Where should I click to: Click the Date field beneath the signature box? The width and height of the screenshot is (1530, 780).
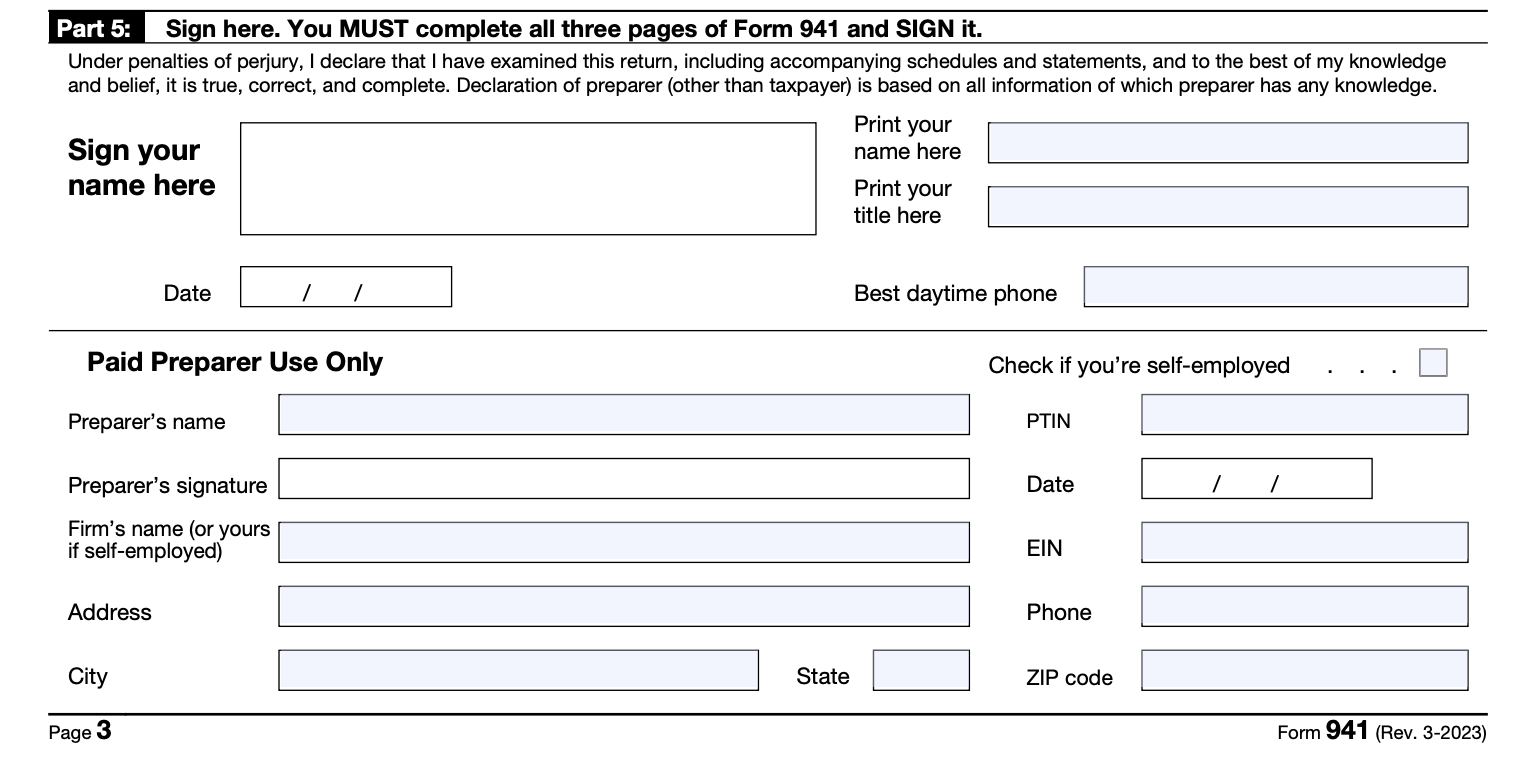pos(346,287)
